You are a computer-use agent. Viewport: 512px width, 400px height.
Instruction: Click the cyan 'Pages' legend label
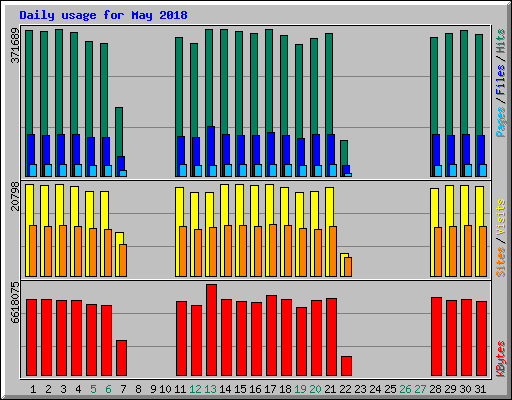501,122
